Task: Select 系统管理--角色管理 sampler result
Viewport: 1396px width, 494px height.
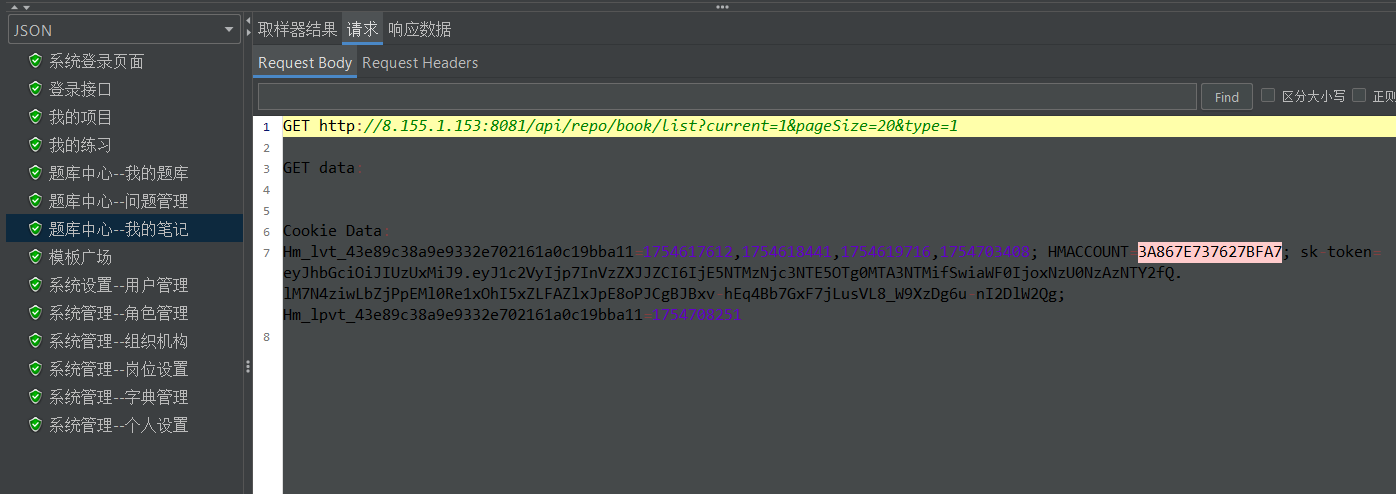Action: point(118,313)
